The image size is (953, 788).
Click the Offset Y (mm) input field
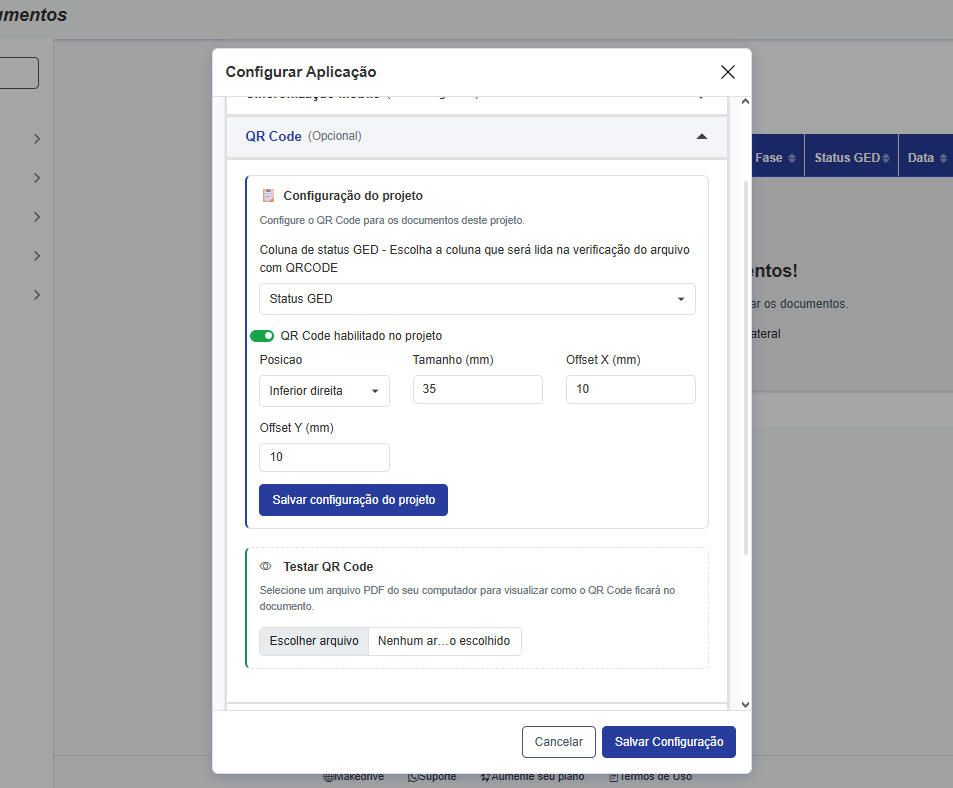point(324,457)
